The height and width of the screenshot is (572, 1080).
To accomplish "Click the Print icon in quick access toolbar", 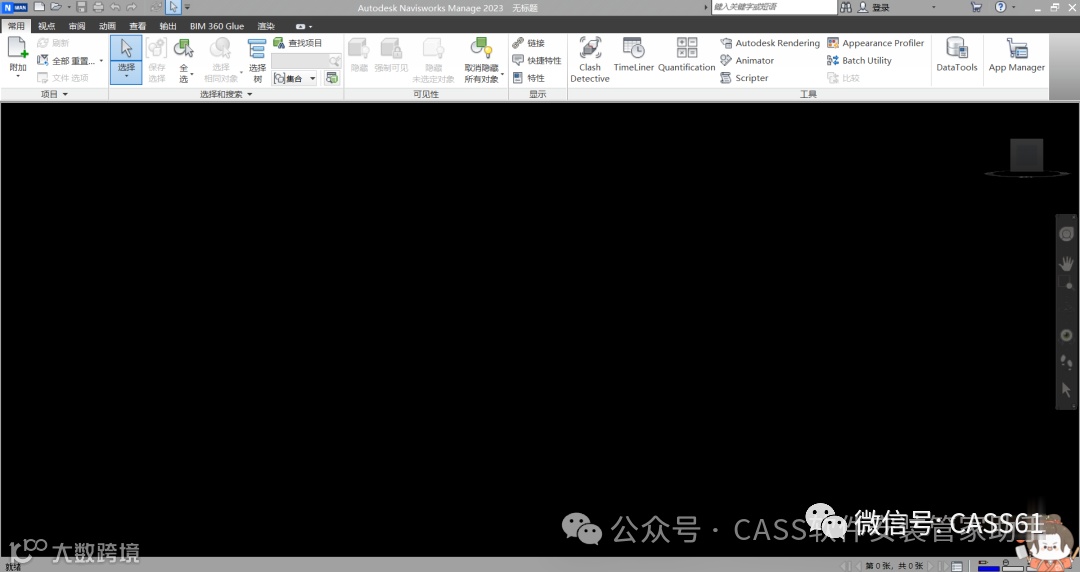I will pos(98,7).
